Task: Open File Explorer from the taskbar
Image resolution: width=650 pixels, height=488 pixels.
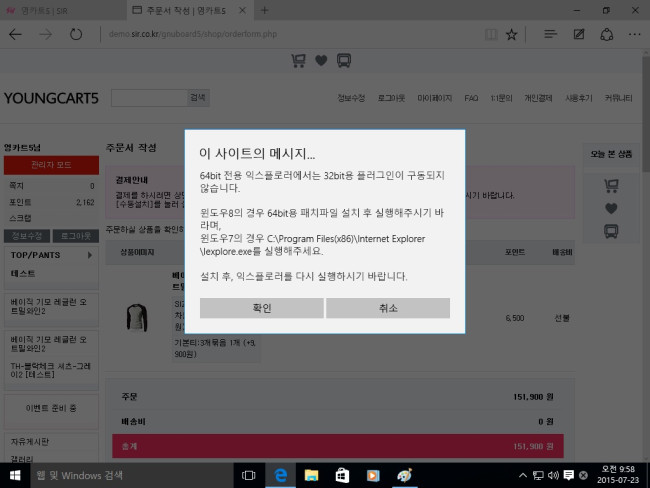Action: pos(311,474)
